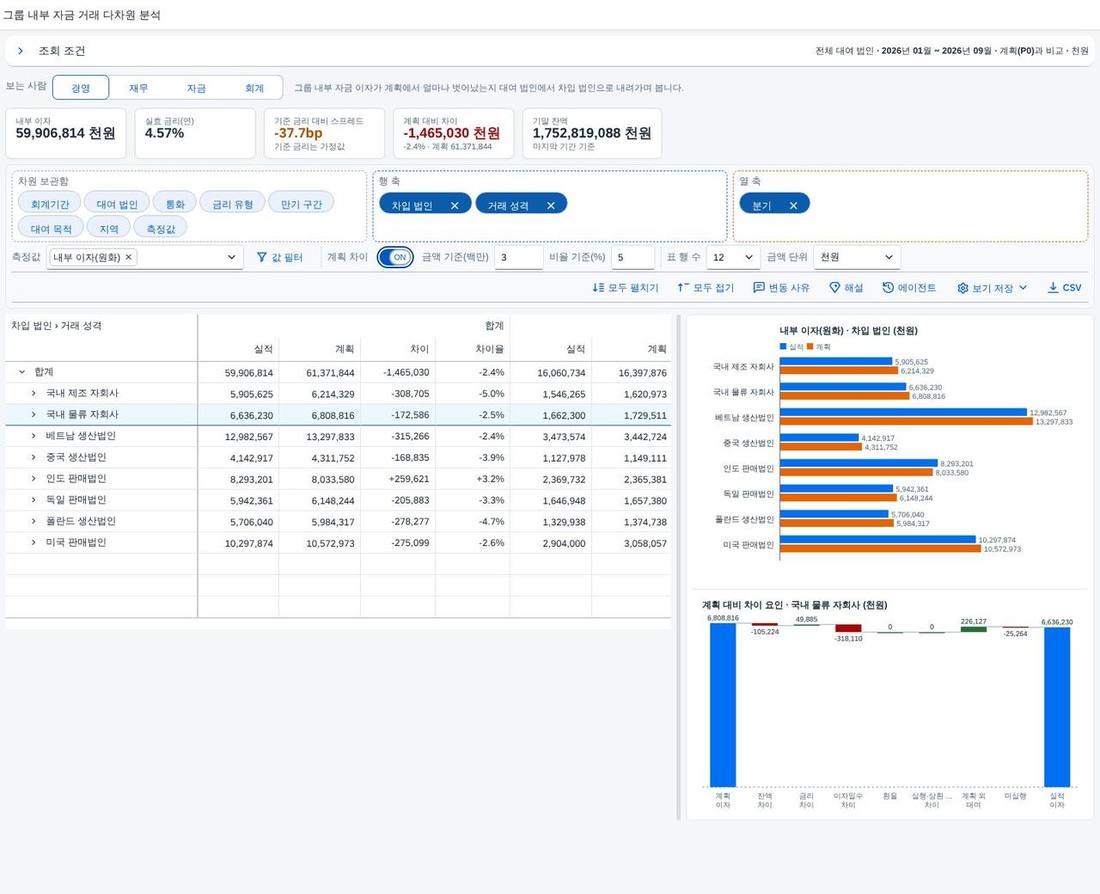Open the 보기 저장 dropdown arrow
This screenshot has width=1100, height=894.
(x=1023, y=288)
